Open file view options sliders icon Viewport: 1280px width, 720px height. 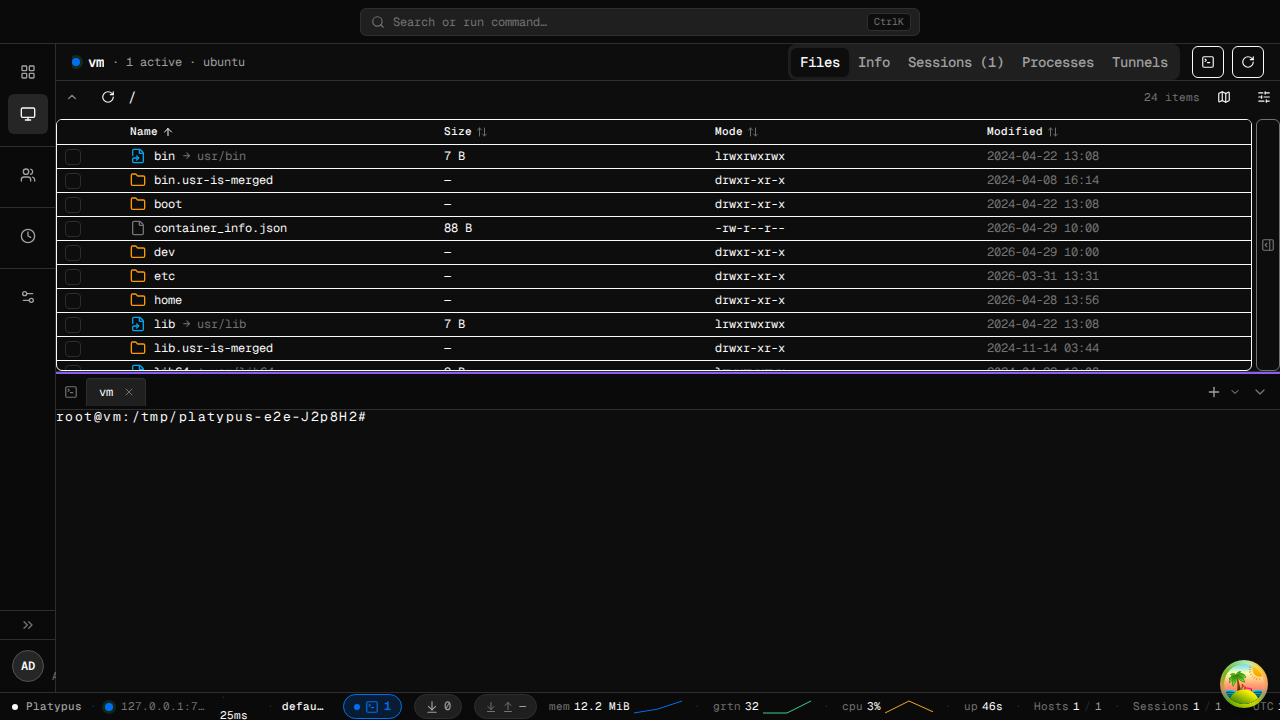click(1264, 97)
